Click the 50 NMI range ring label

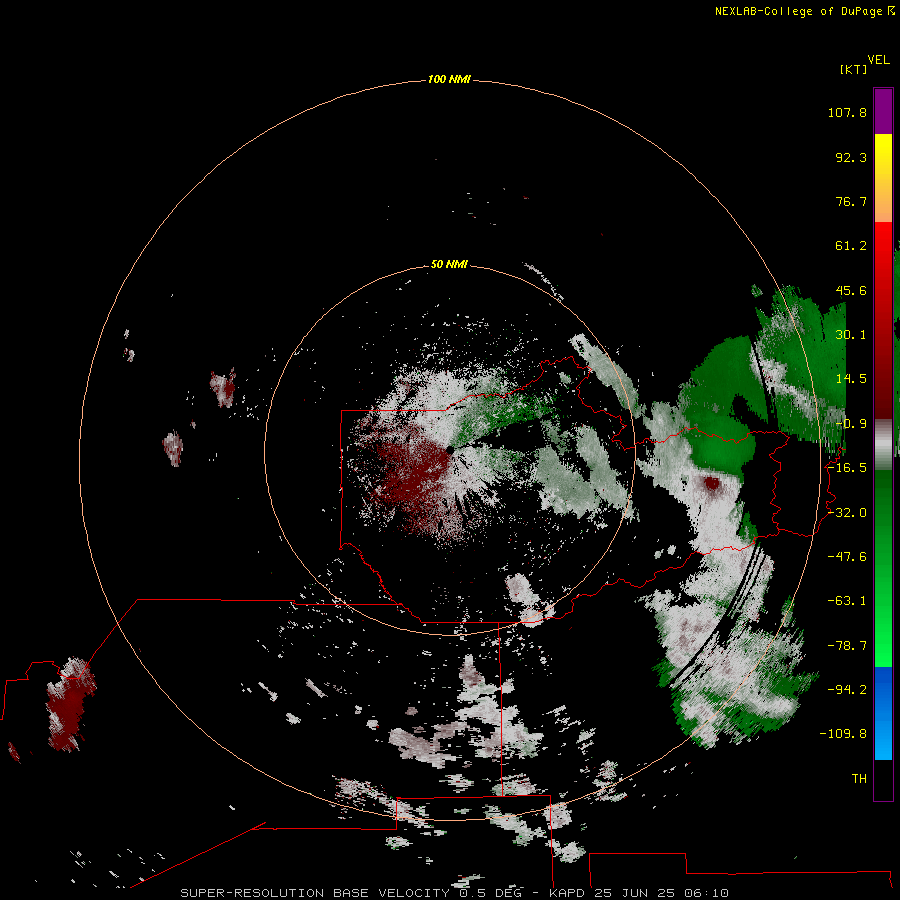(449, 264)
